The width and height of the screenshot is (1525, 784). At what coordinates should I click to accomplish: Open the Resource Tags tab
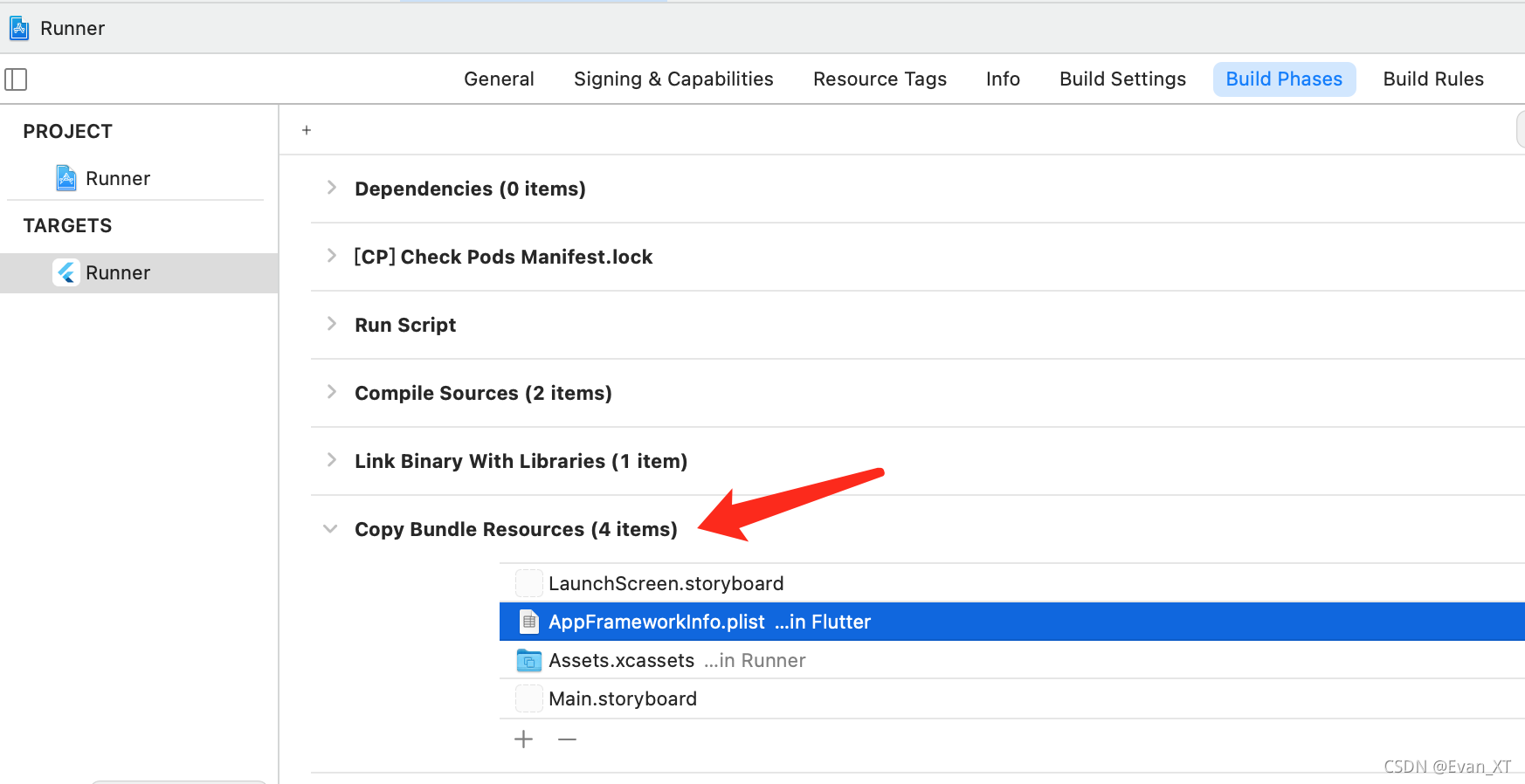tap(880, 79)
